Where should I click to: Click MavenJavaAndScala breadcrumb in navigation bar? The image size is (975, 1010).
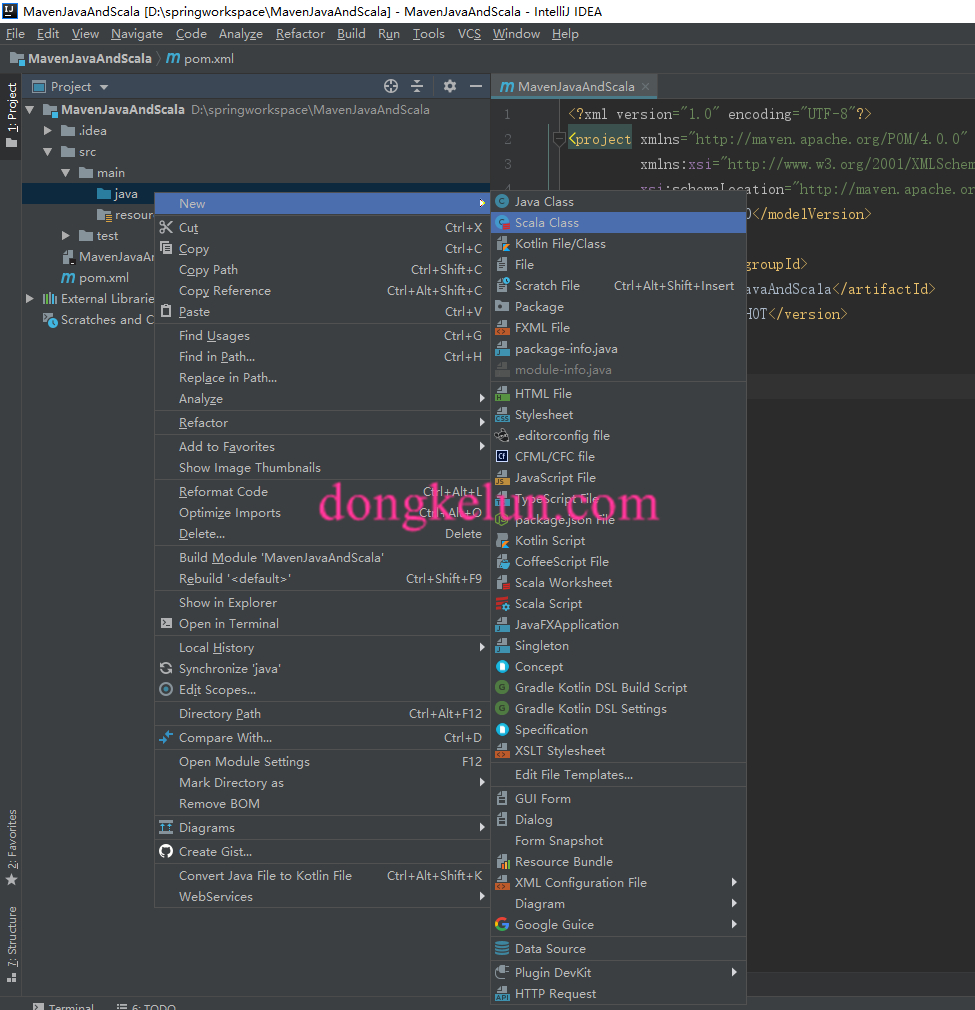coord(82,59)
